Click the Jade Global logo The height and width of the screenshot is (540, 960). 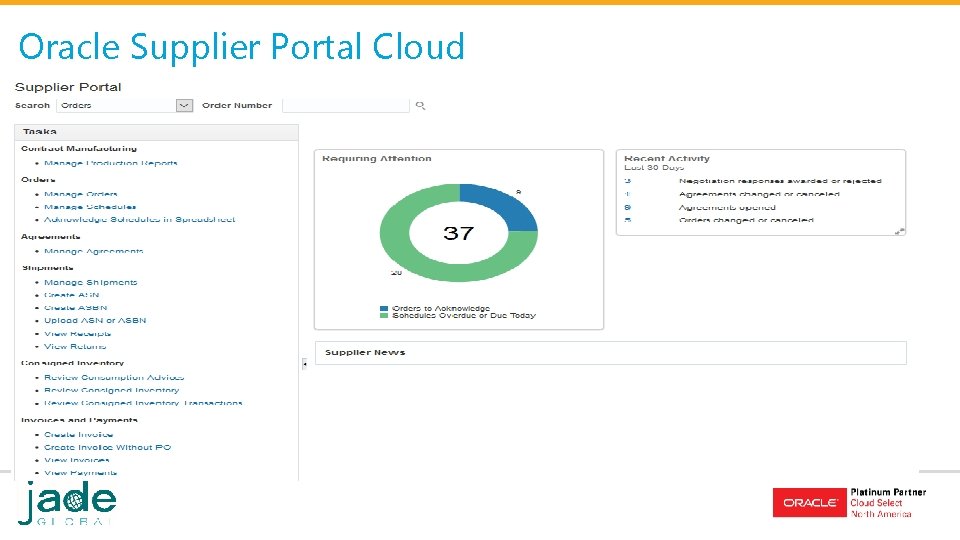(x=67, y=503)
